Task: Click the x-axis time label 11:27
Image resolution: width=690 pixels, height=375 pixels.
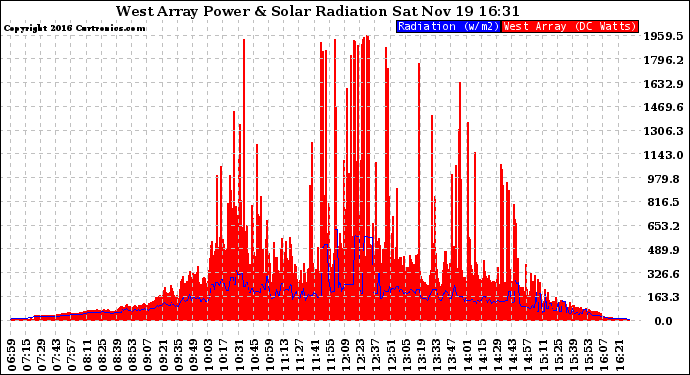Action: 300,355
